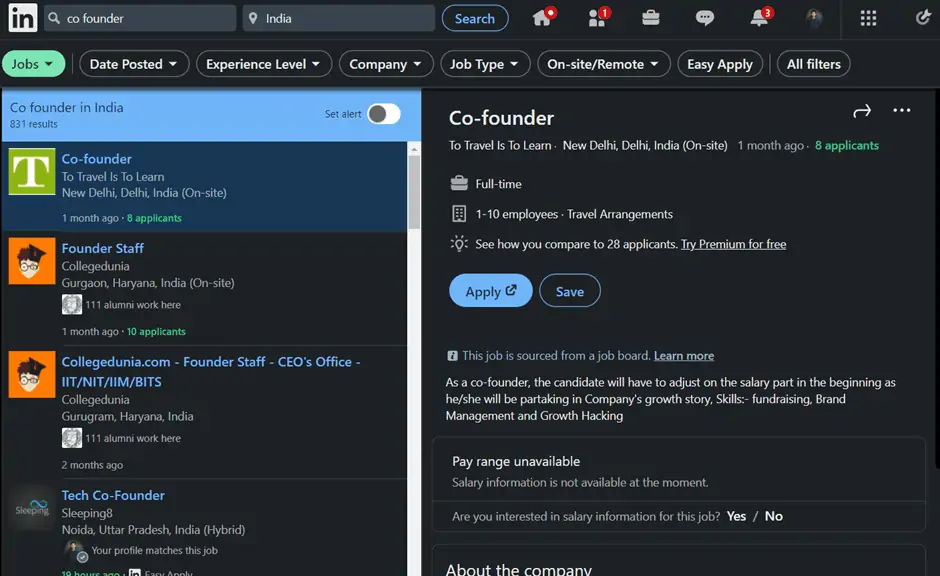The height and width of the screenshot is (576, 940).
Task: Click the share arrow for this job
Action: tap(862, 111)
